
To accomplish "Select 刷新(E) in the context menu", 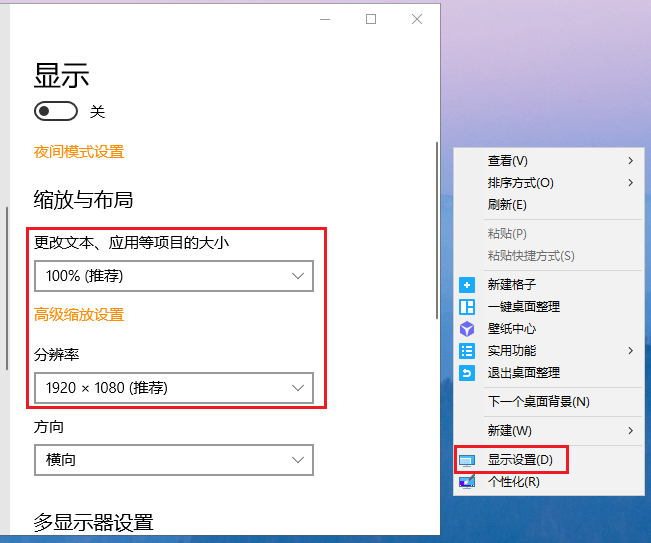I will pos(507,205).
